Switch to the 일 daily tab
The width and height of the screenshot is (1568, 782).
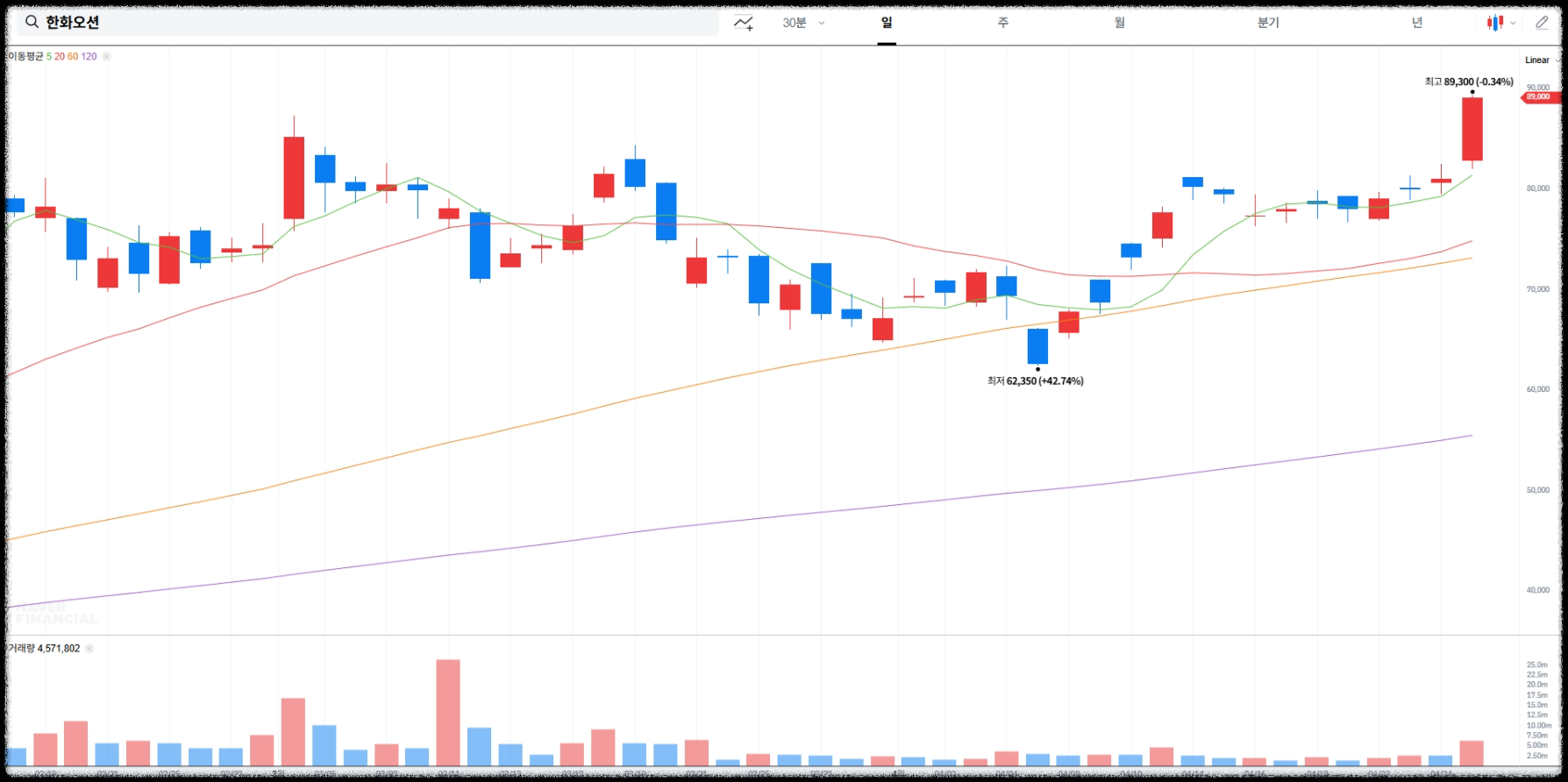click(x=887, y=23)
